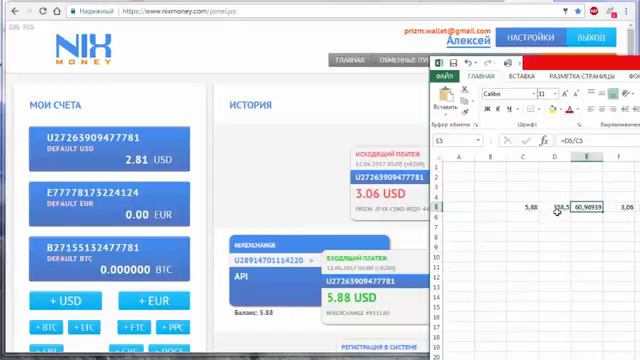Go to browser home page icon

coord(57,11)
